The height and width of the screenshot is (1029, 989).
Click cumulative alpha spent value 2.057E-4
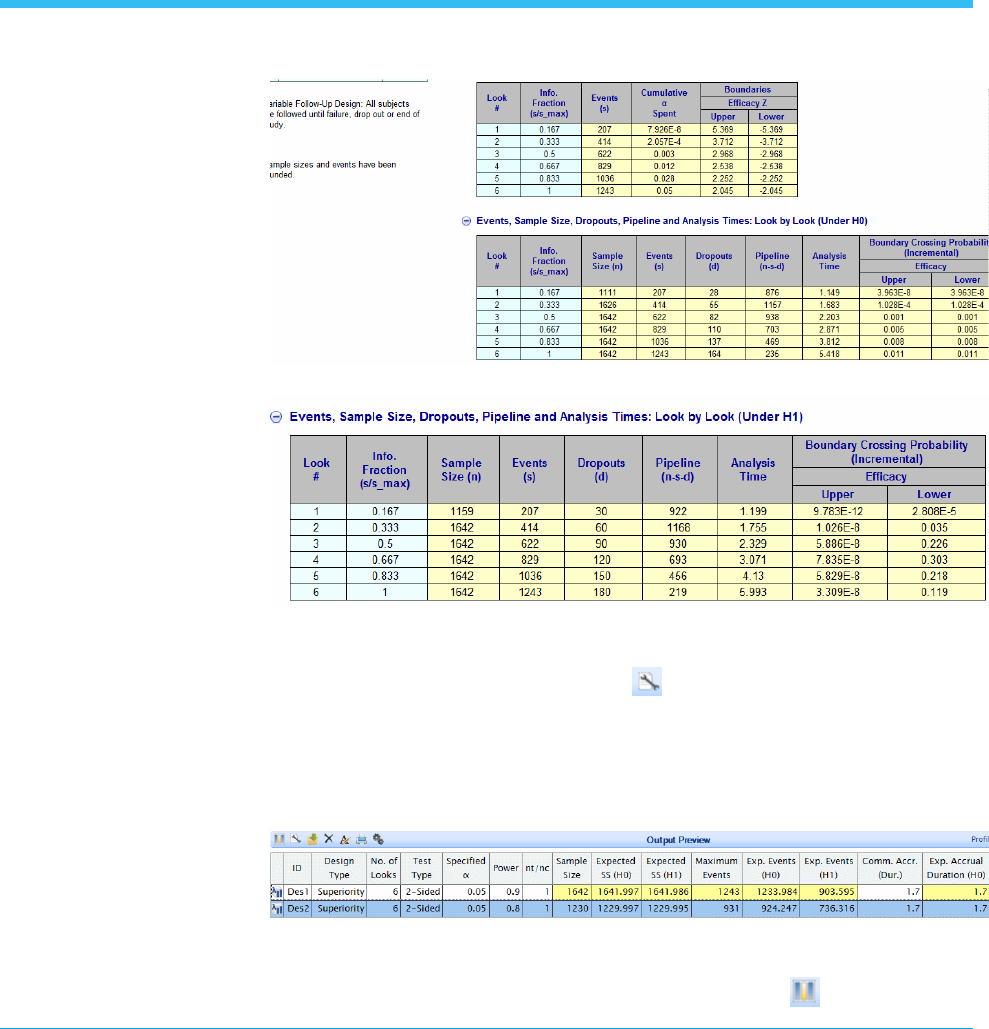point(664,142)
